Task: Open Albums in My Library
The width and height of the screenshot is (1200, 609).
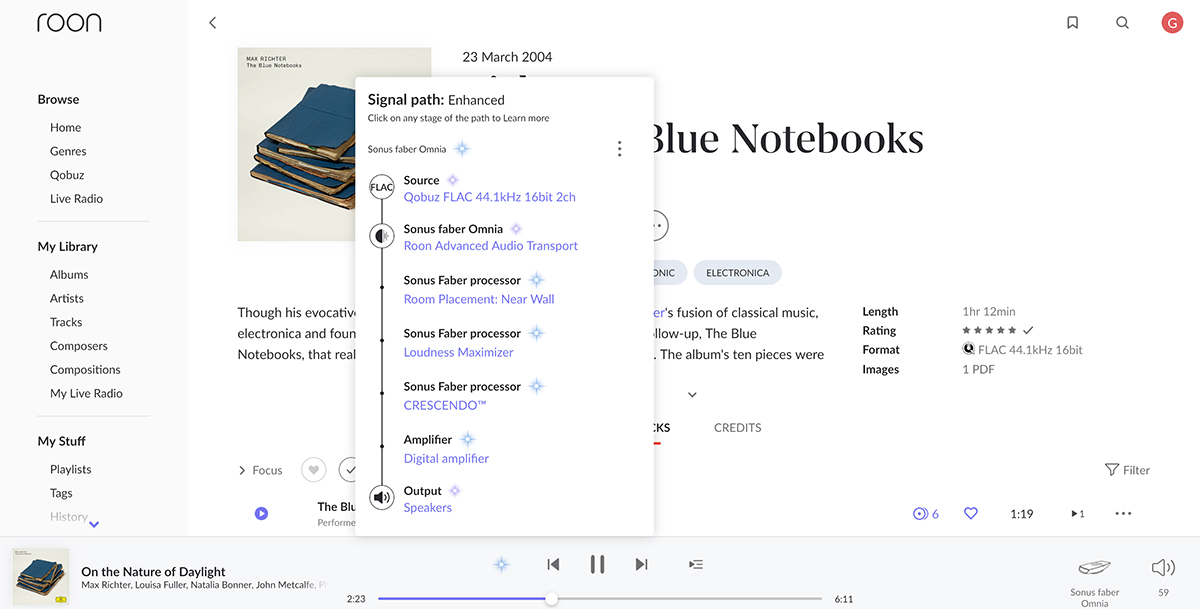Action: (69, 274)
